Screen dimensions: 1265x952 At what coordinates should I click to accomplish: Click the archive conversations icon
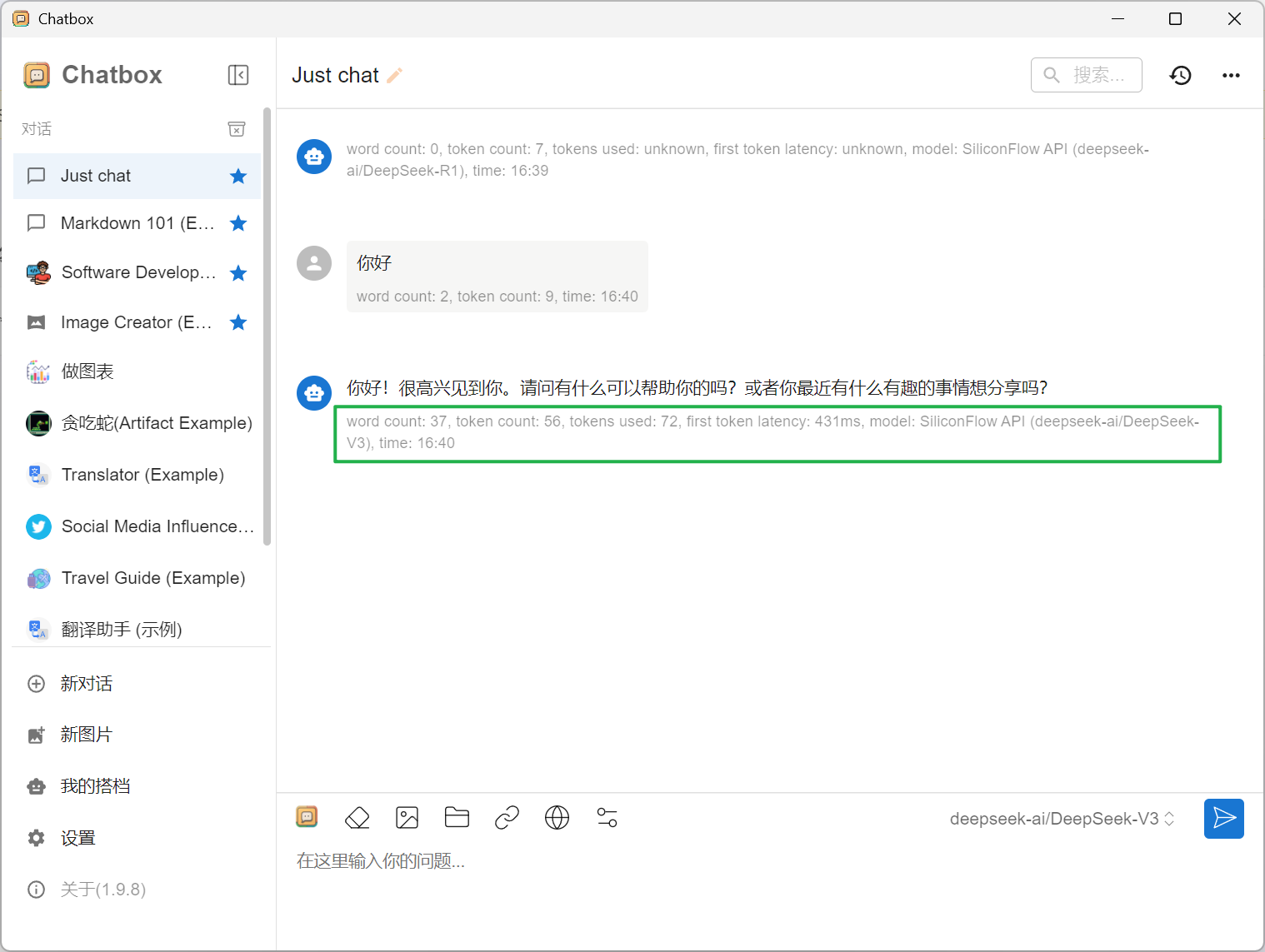point(237,129)
